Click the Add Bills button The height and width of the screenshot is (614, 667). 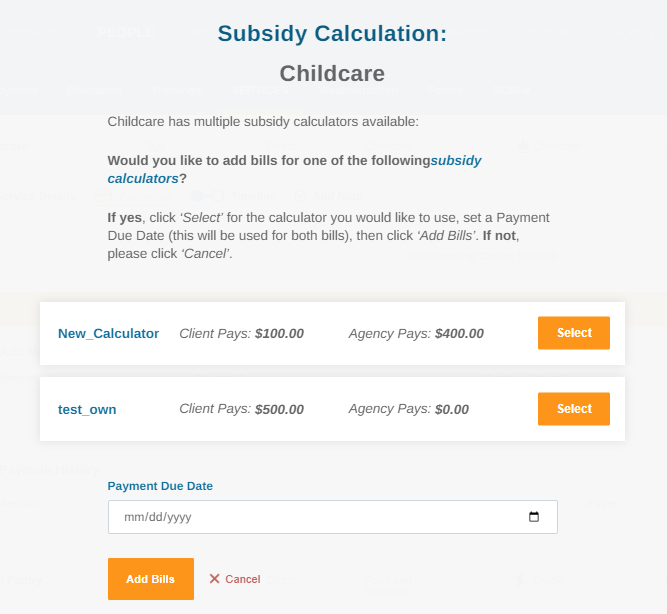pos(151,579)
